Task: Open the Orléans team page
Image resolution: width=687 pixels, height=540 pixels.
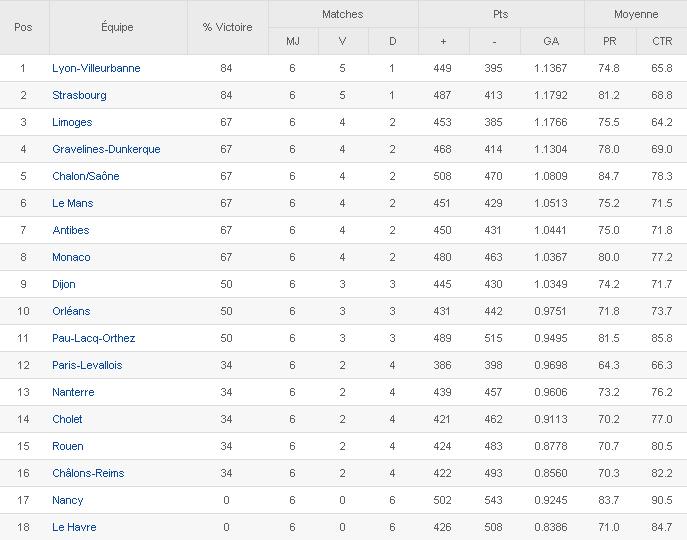Action: tap(71, 311)
